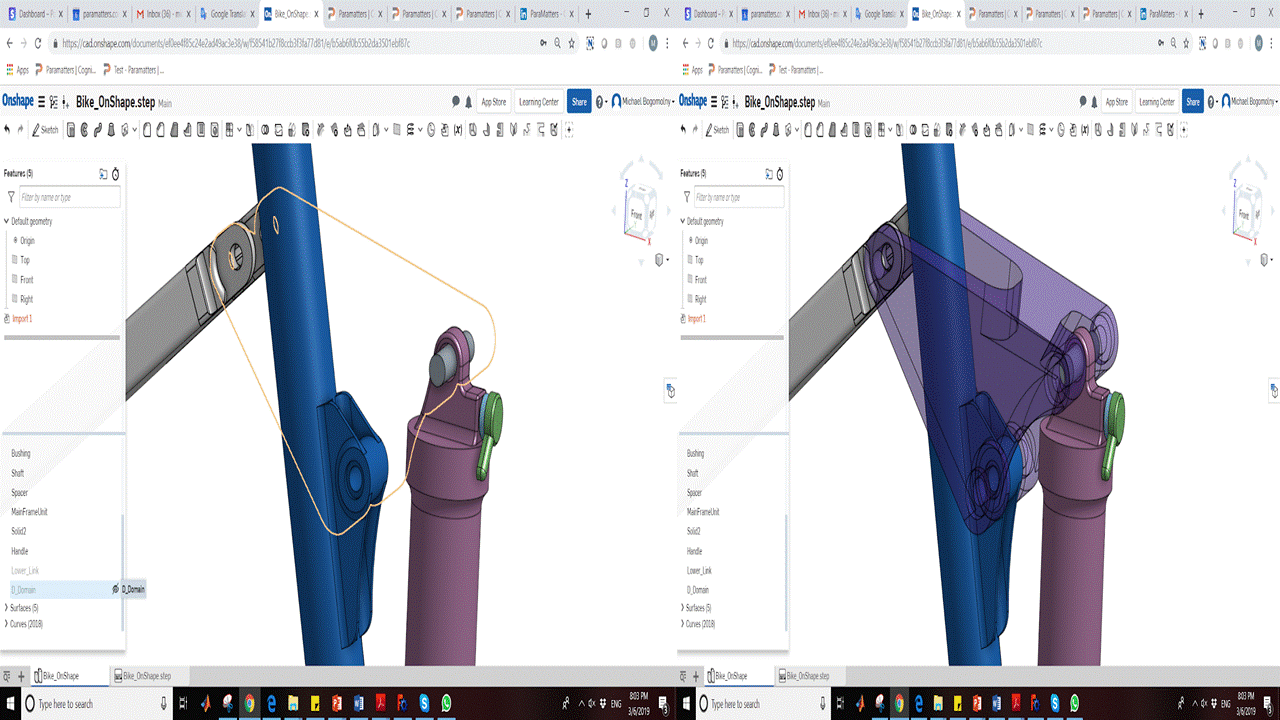This screenshot has height=720, width=1280.
Task: Select the Extrude tool in left window
Action: point(70,129)
